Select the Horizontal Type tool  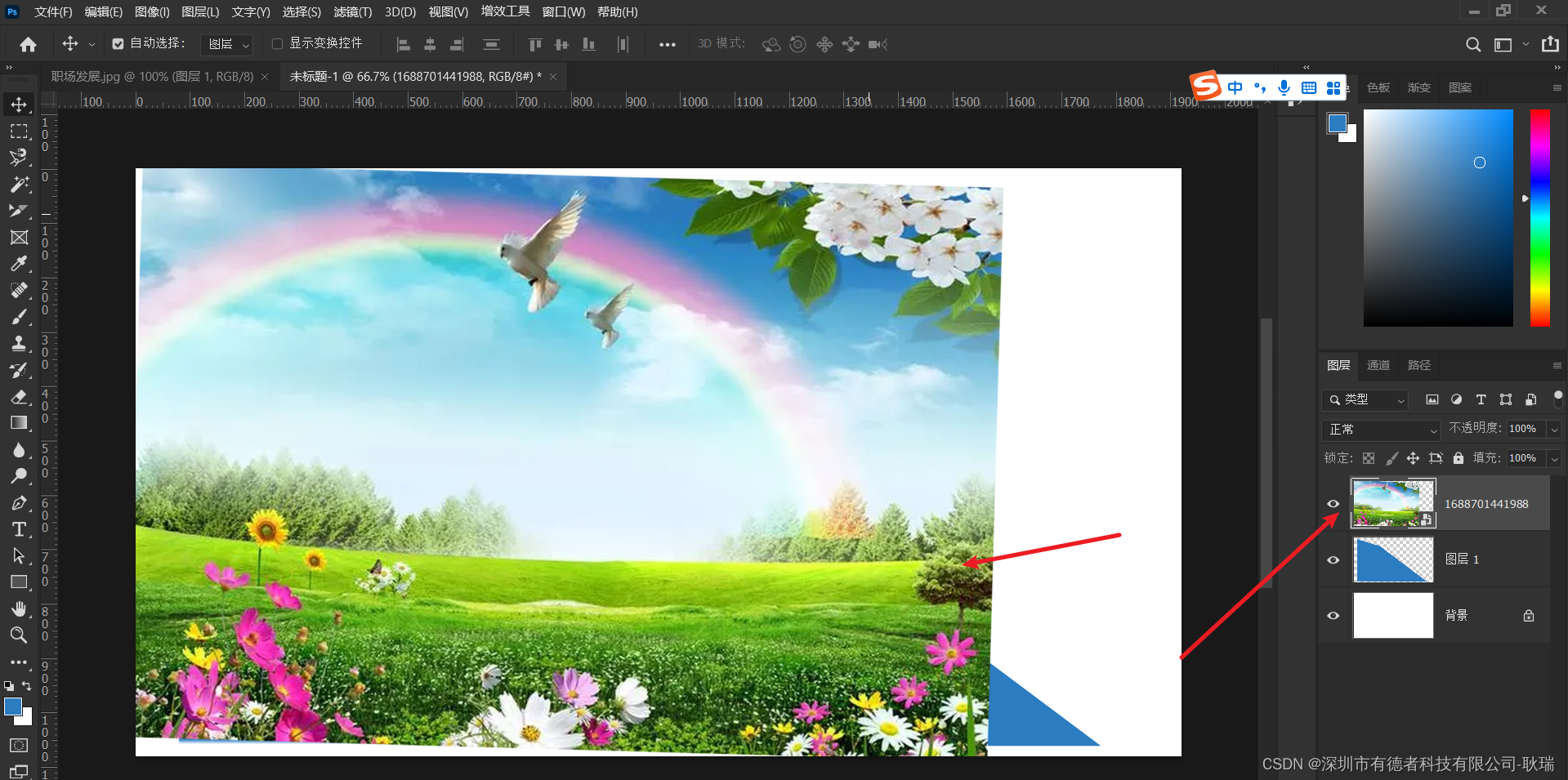(x=19, y=529)
